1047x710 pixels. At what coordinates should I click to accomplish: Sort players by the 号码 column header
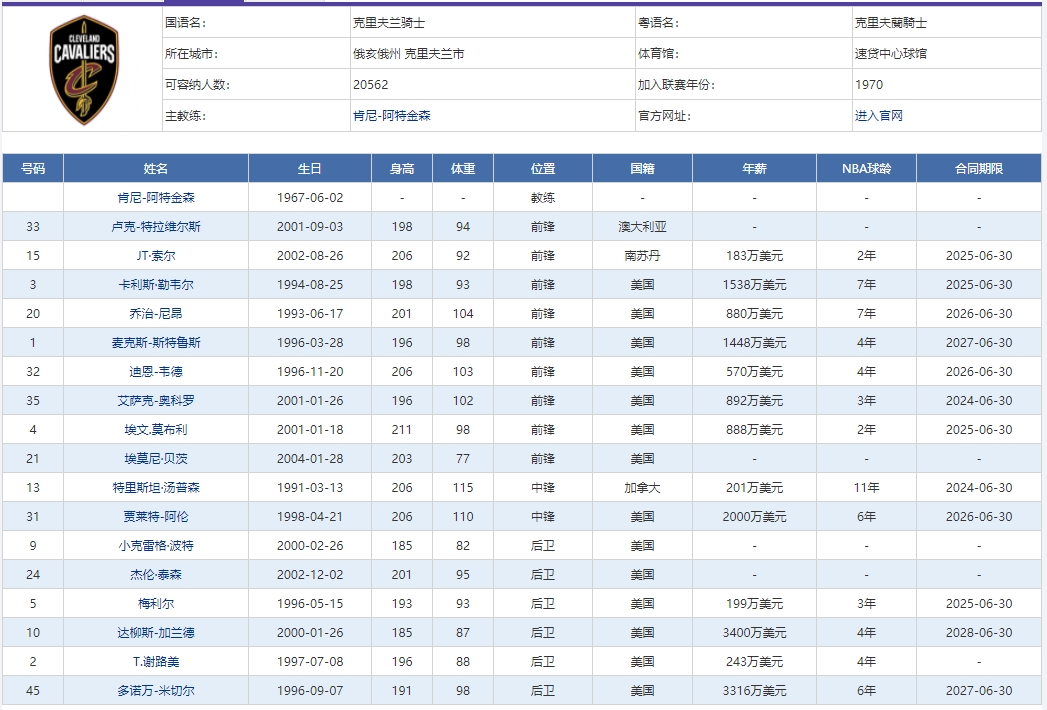click(x=33, y=168)
